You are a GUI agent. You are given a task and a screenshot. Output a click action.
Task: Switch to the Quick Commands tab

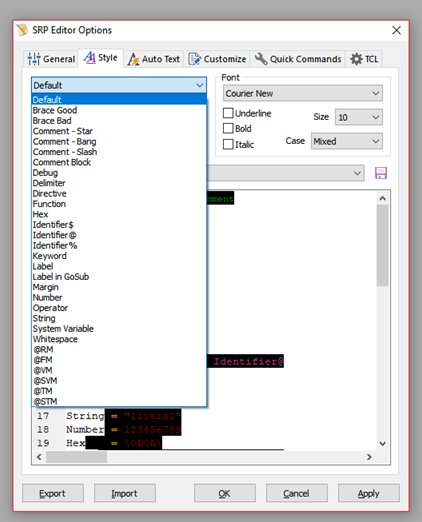298,59
